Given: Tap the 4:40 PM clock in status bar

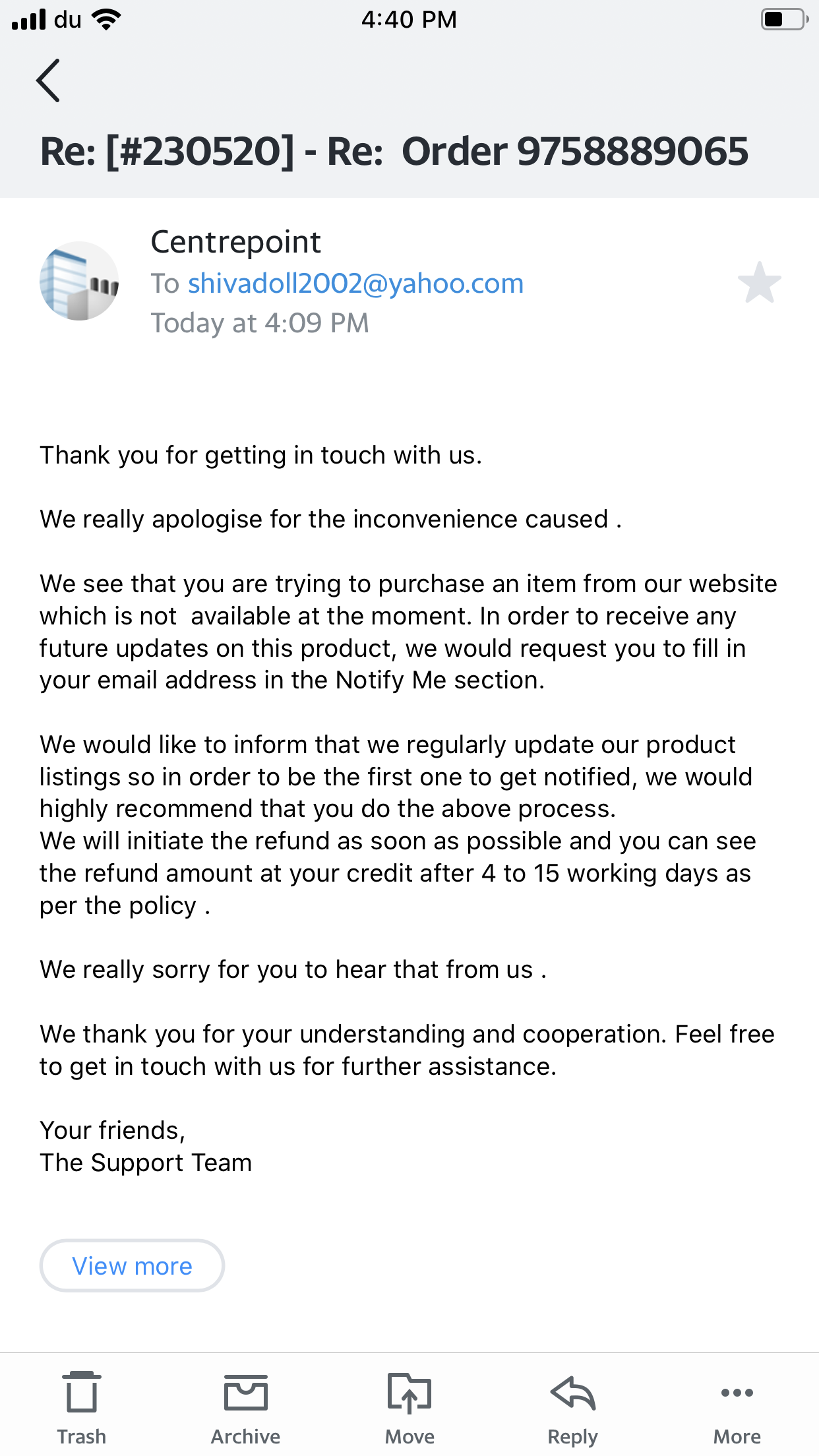Looking at the screenshot, I should 408,20.
